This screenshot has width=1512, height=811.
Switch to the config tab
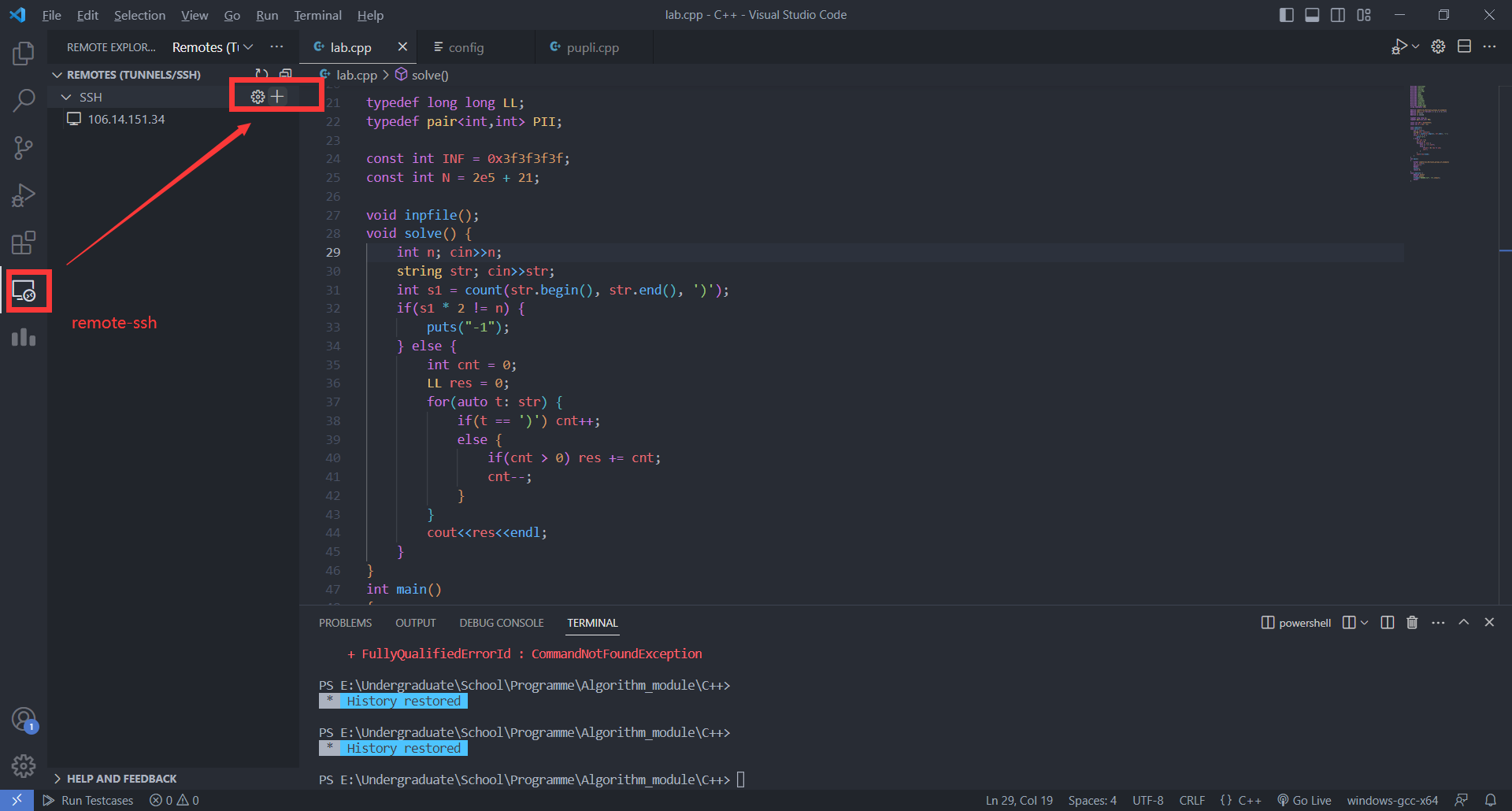coord(475,47)
